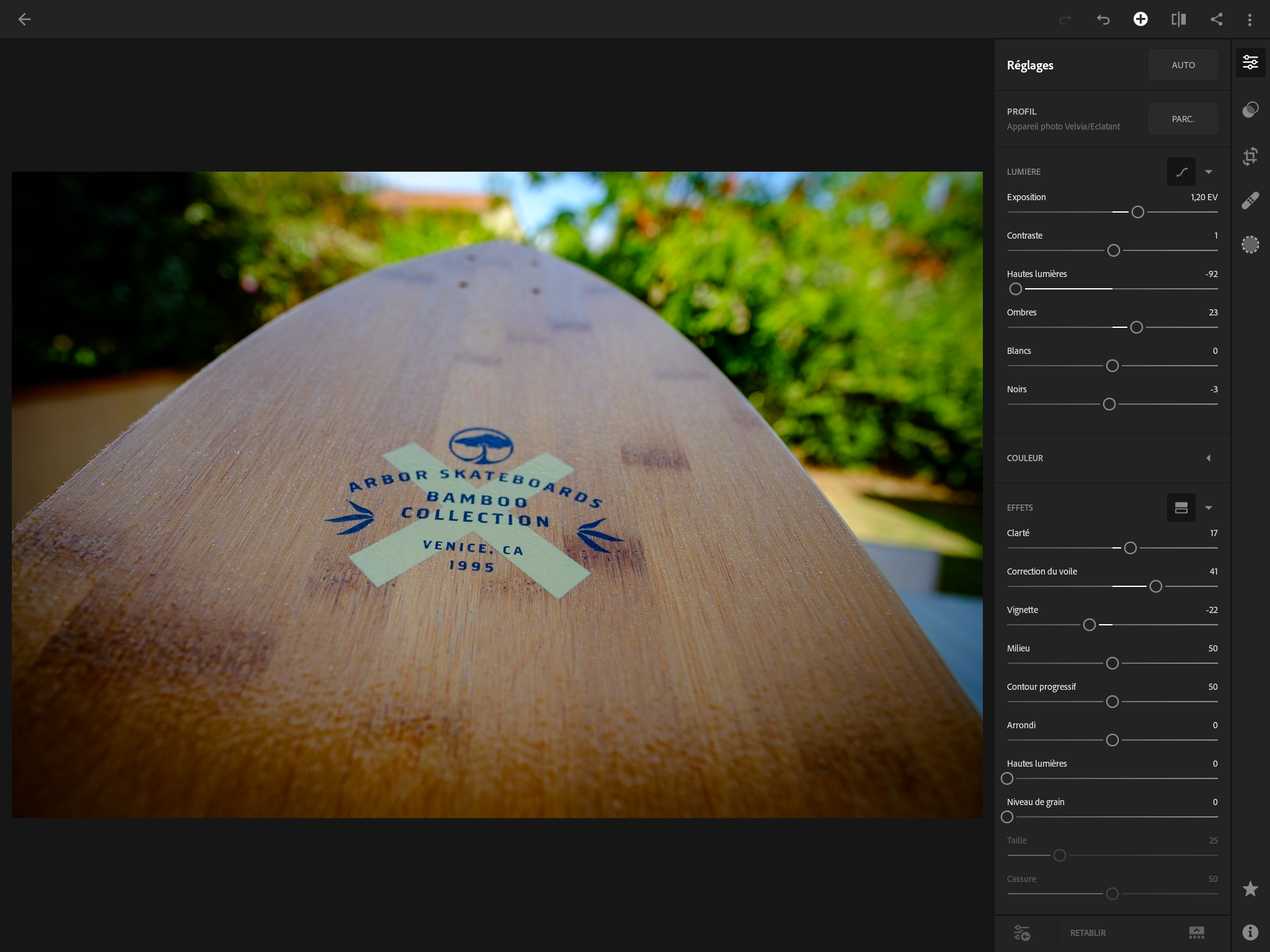Screen dimensions: 1270x952
Task: Click the Vignette slider handle
Action: click(1090, 625)
